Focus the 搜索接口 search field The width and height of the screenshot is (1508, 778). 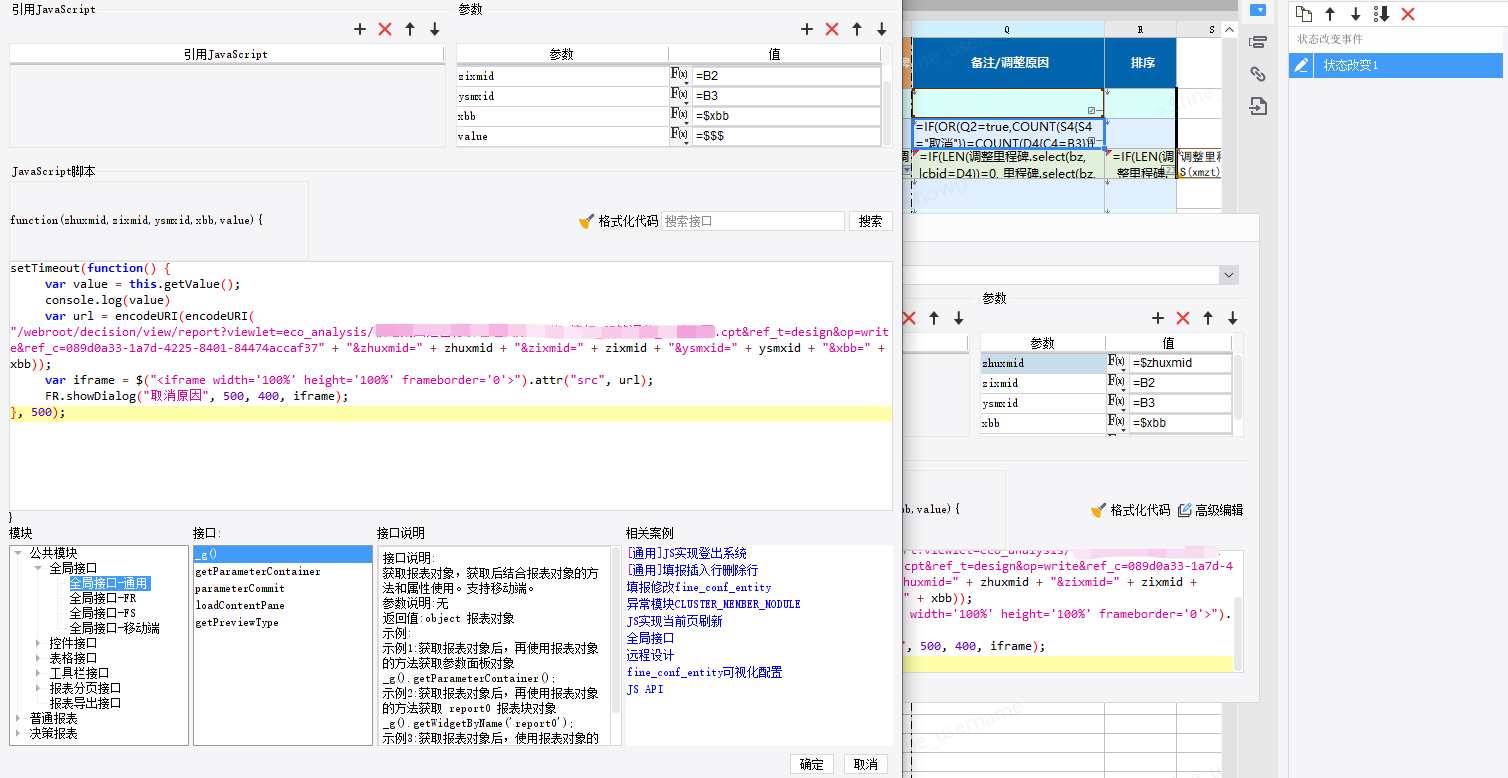tap(753, 221)
